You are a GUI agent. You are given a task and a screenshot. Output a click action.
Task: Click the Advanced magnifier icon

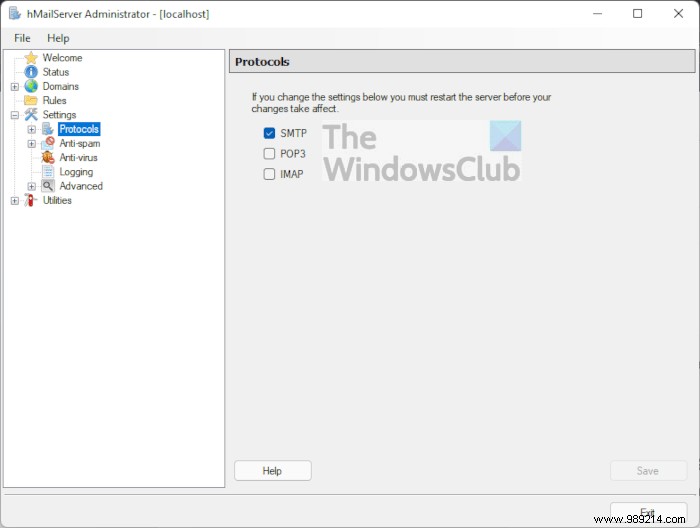(48, 186)
